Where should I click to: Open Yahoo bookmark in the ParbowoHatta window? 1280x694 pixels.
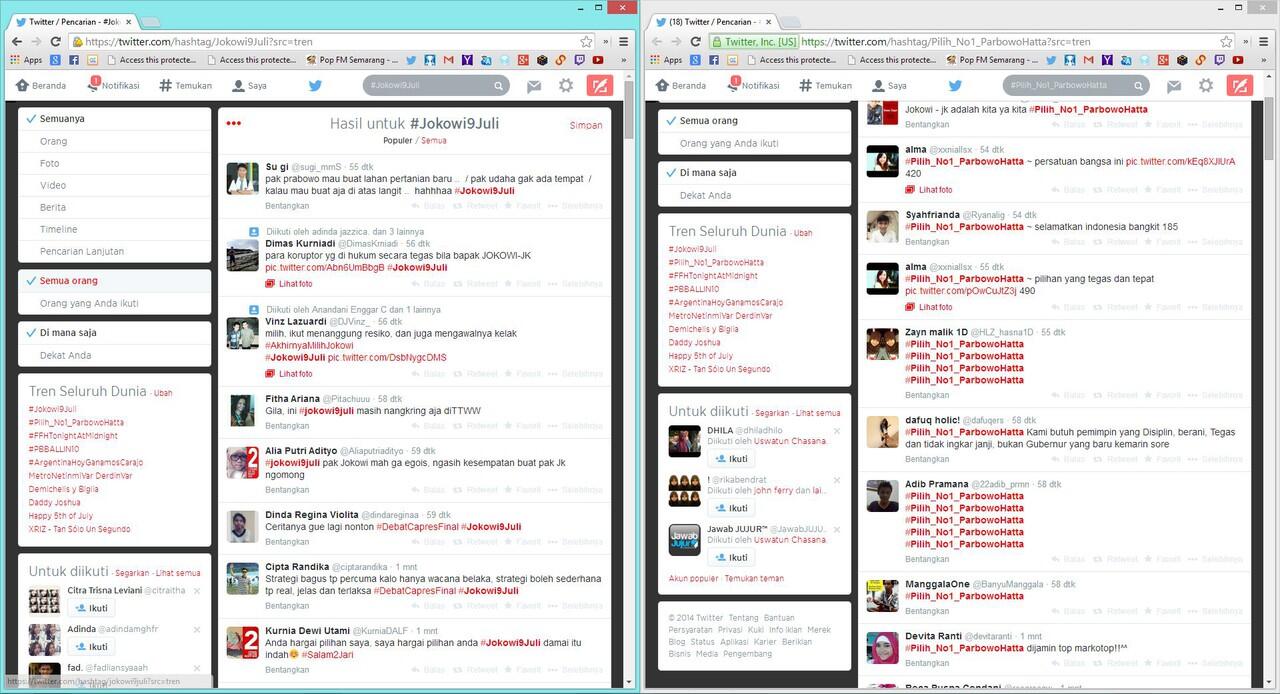tap(1108, 60)
